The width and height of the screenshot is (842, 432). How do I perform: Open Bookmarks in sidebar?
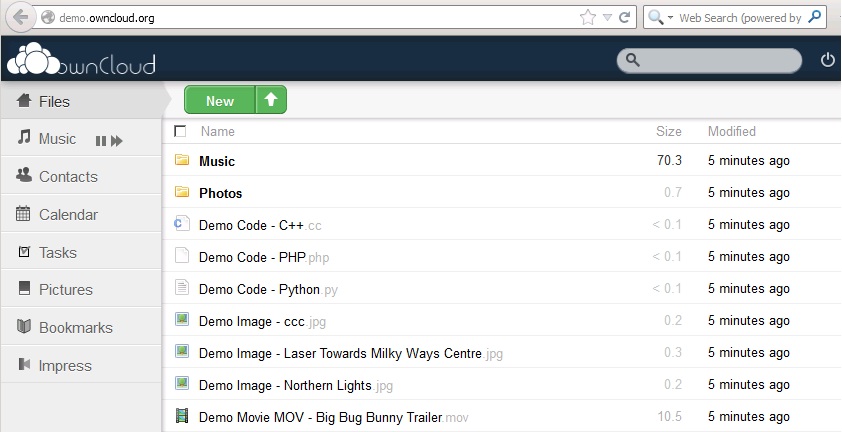tap(81, 327)
